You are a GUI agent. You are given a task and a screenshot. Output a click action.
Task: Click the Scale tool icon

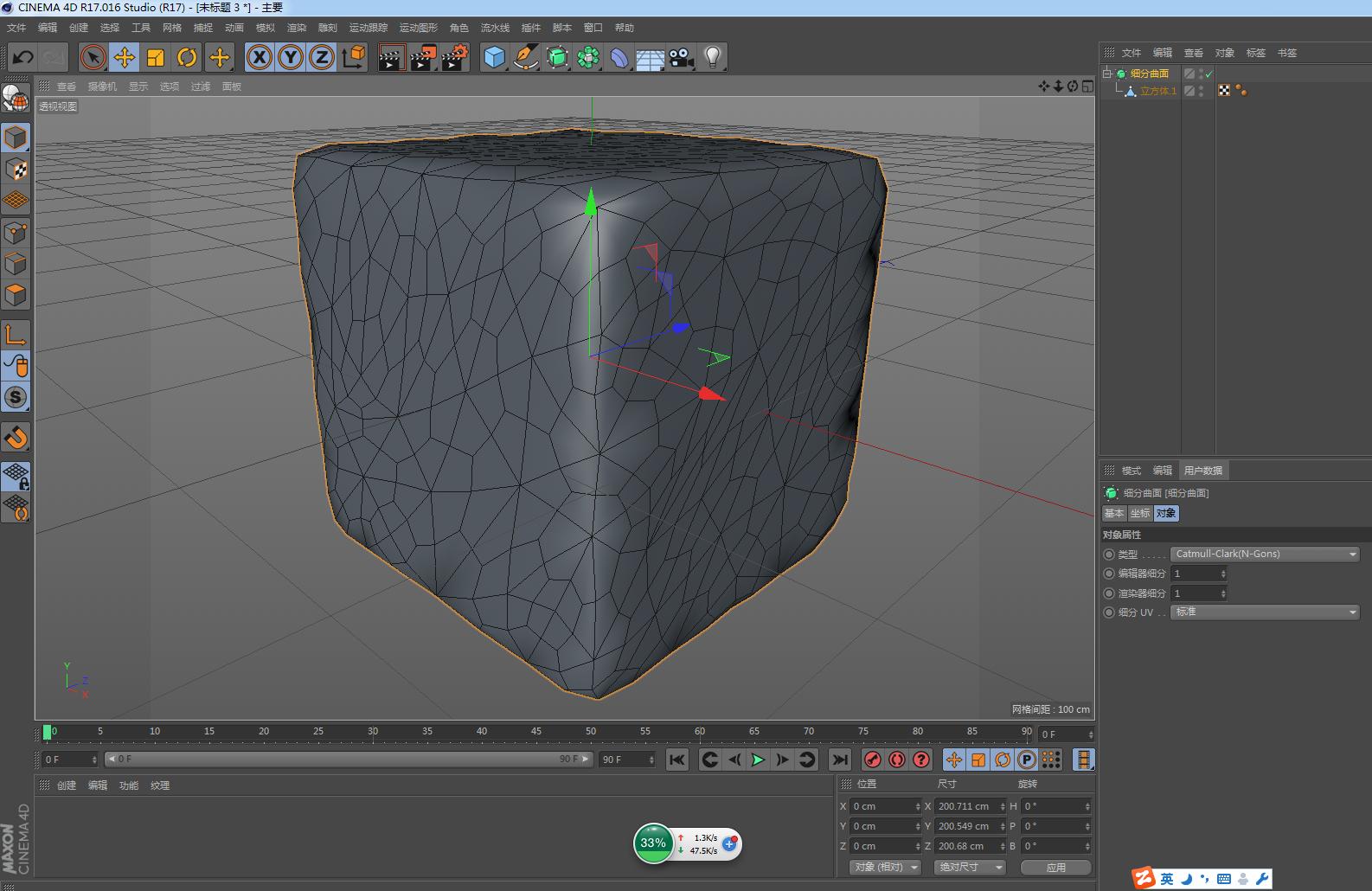tap(156, 58)
